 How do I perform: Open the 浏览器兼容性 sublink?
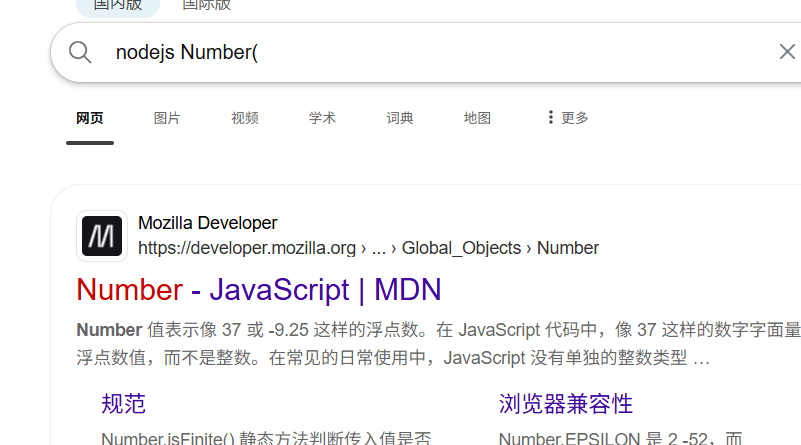(566, 404)
